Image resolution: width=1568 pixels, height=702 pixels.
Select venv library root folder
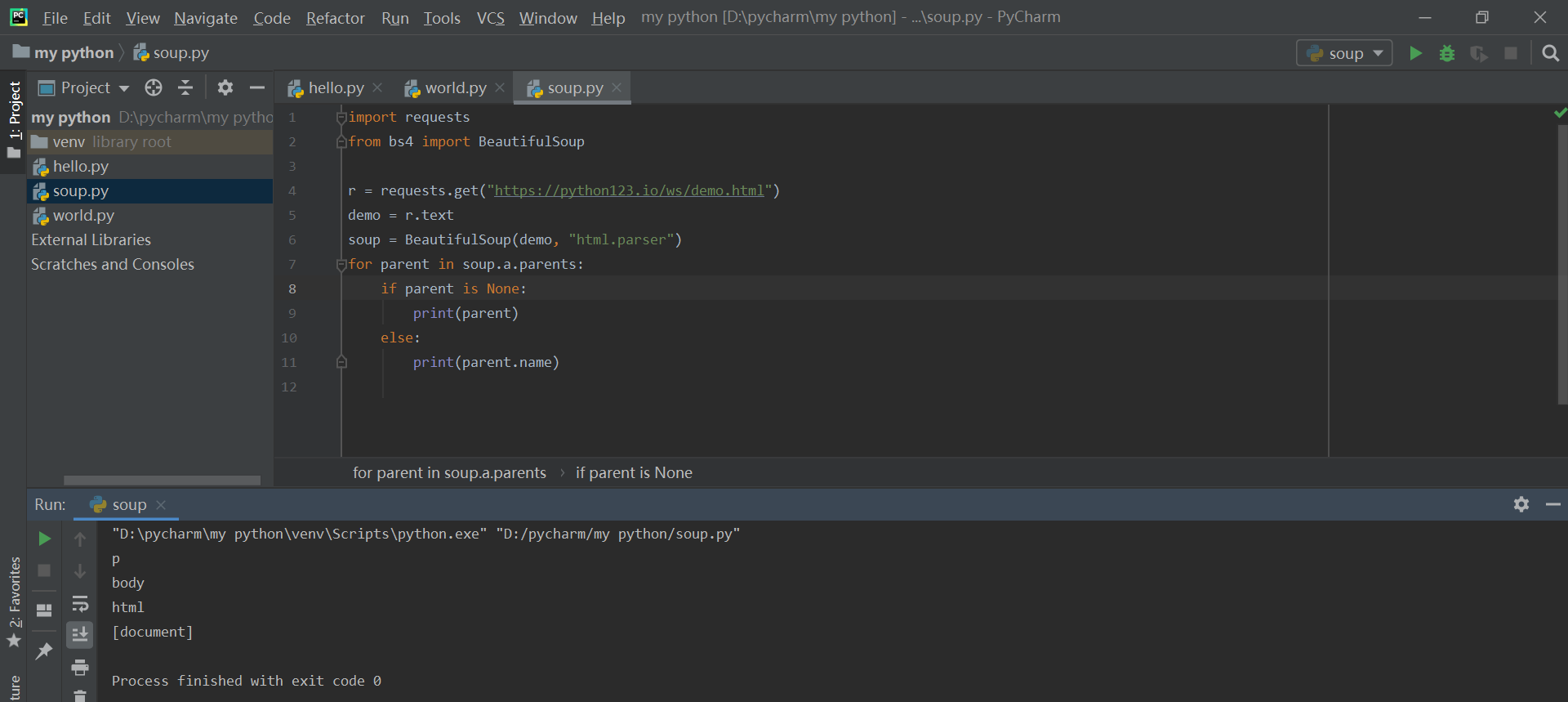[x=150, y=141]
